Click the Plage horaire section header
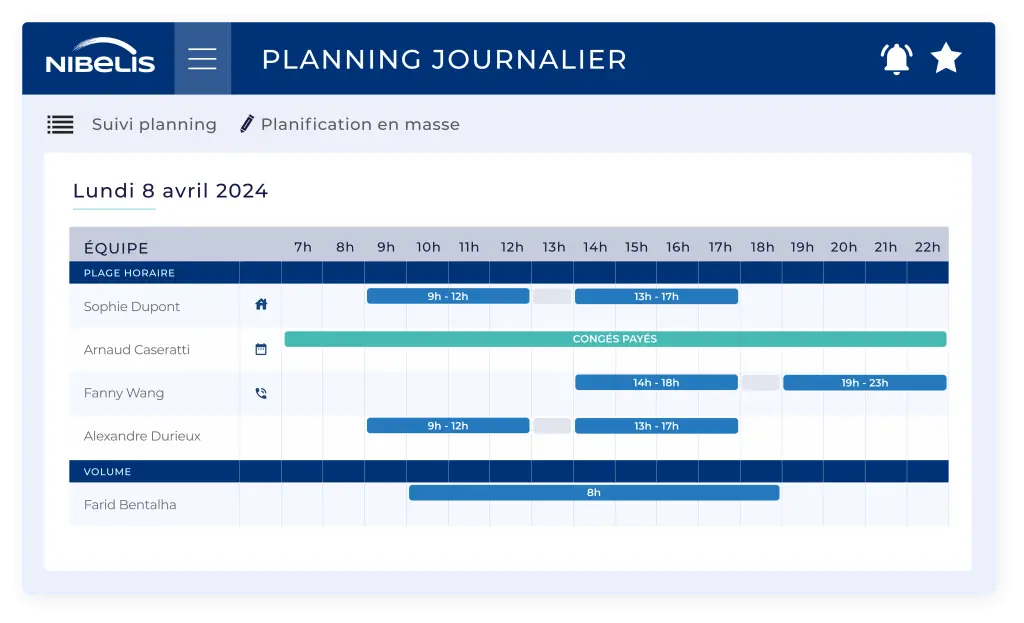The height and width of the screenshot is (623, 1024). (129, 273)
